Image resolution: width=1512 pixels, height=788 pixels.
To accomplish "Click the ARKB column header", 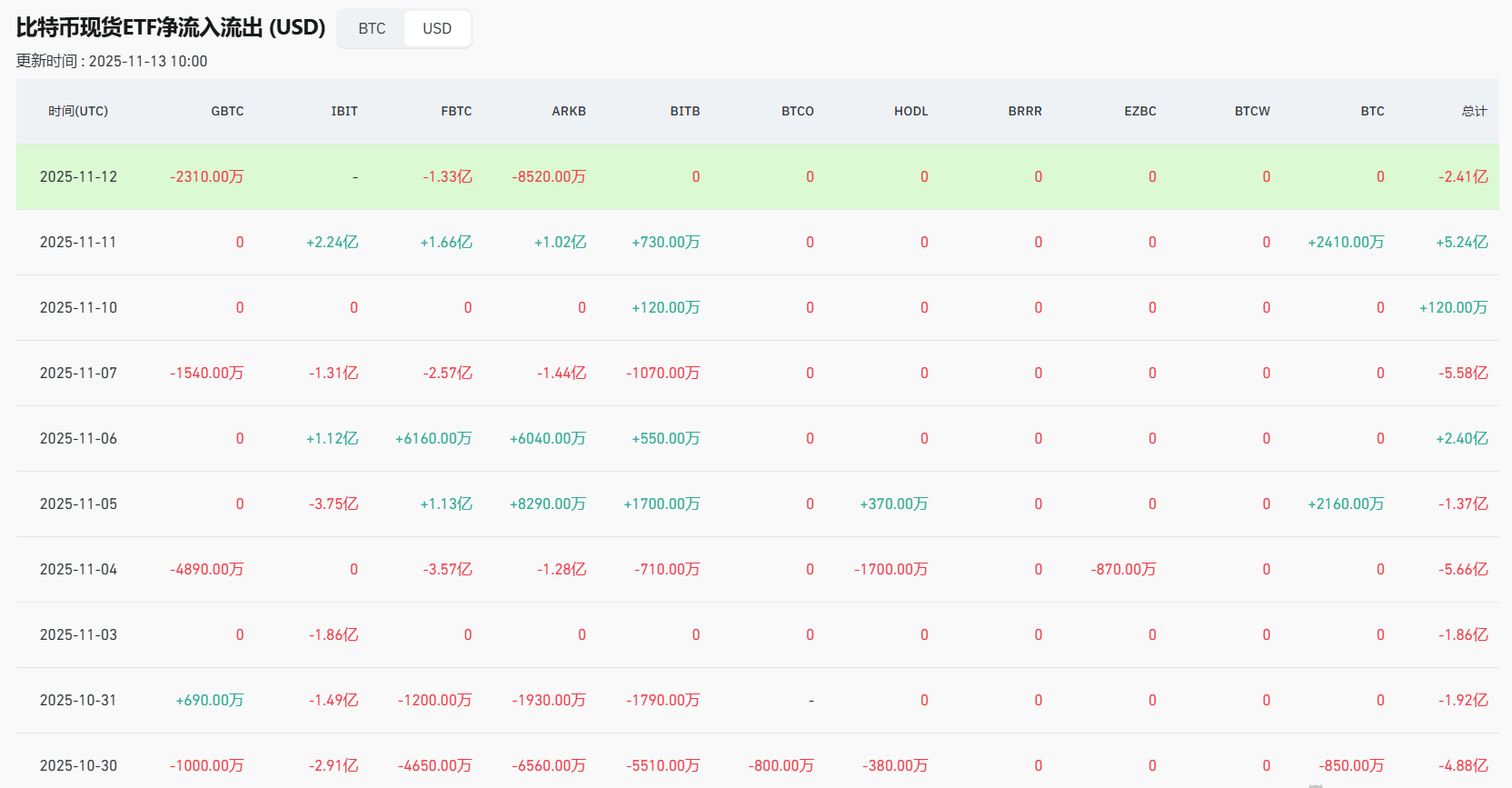I will pyautogui.click(x=569, y=111).
